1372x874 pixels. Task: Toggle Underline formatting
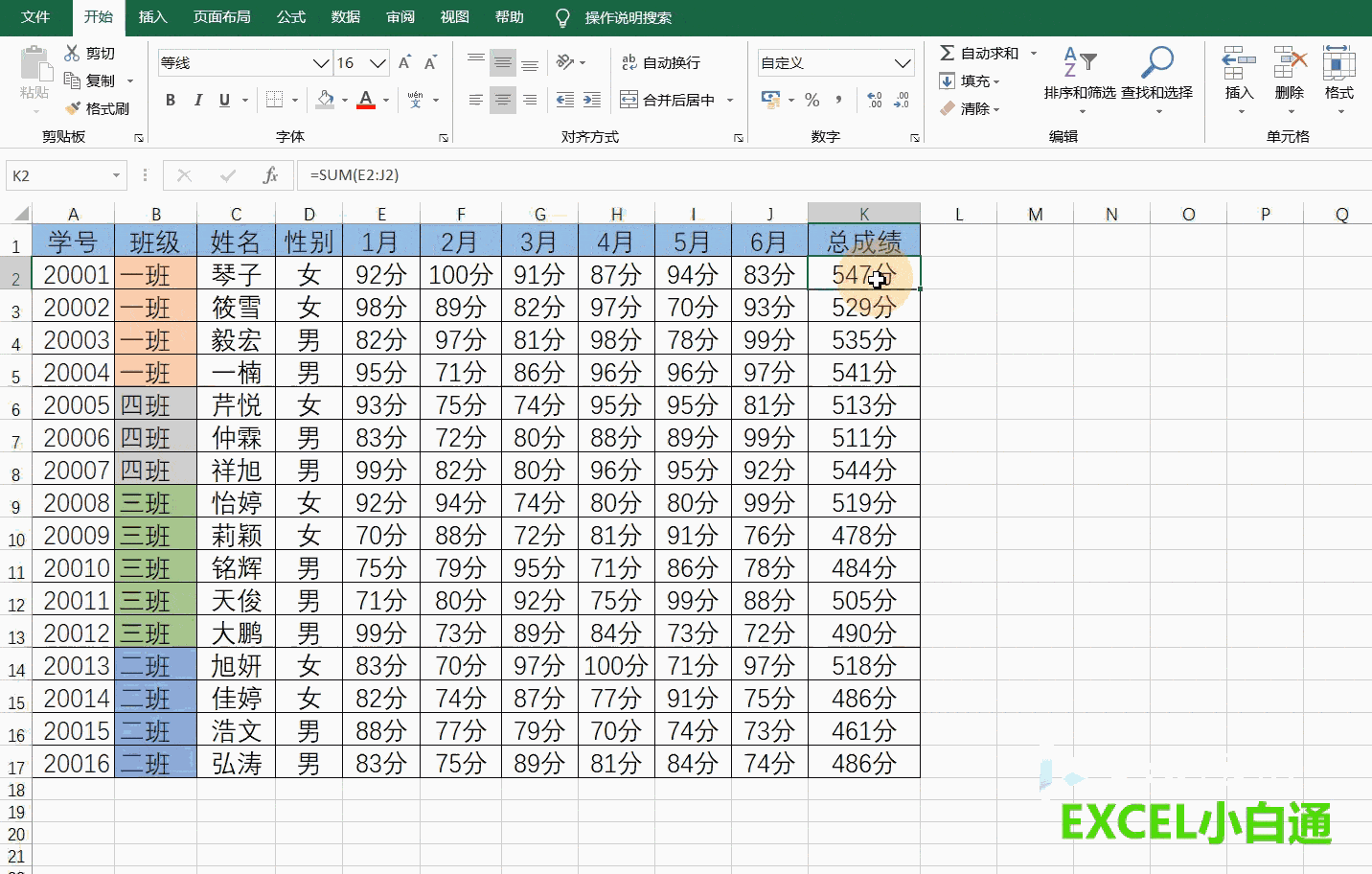click(224, 100)
